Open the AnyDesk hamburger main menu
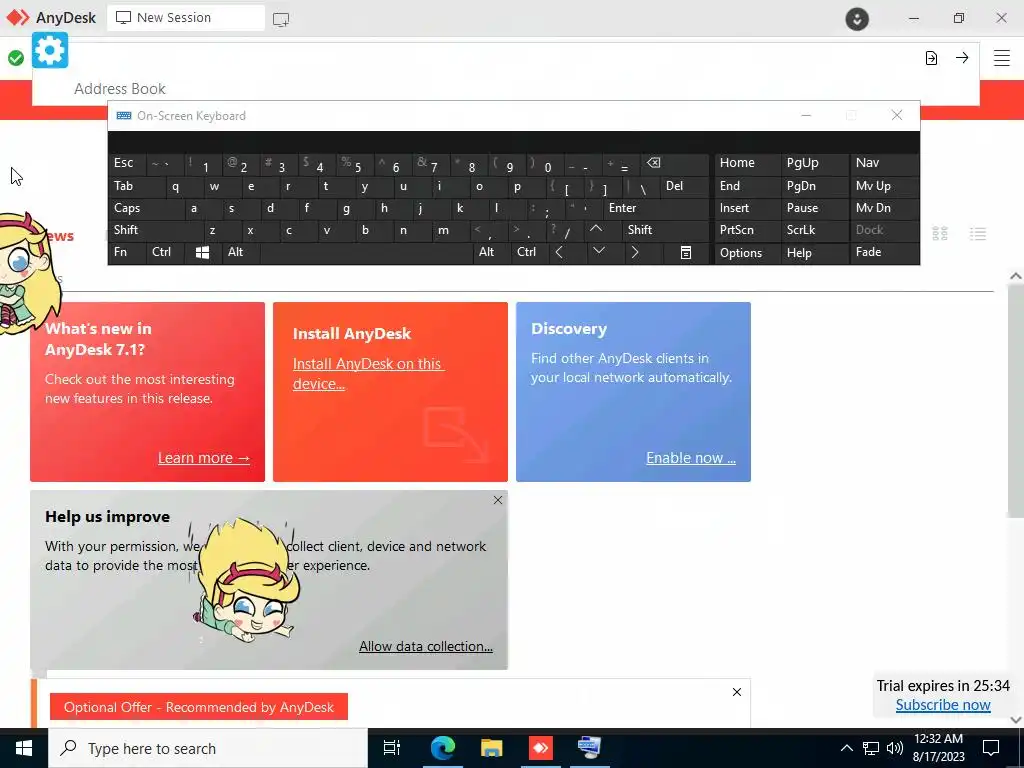 [1002, 58]
